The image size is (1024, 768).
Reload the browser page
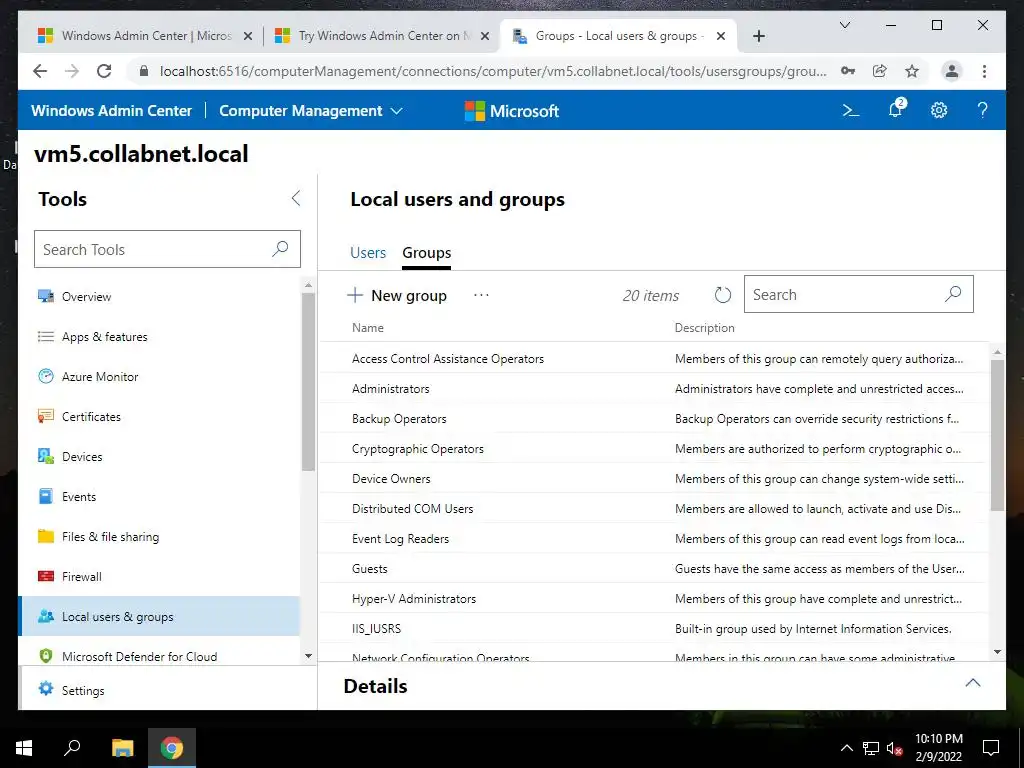tap(104, 71)
